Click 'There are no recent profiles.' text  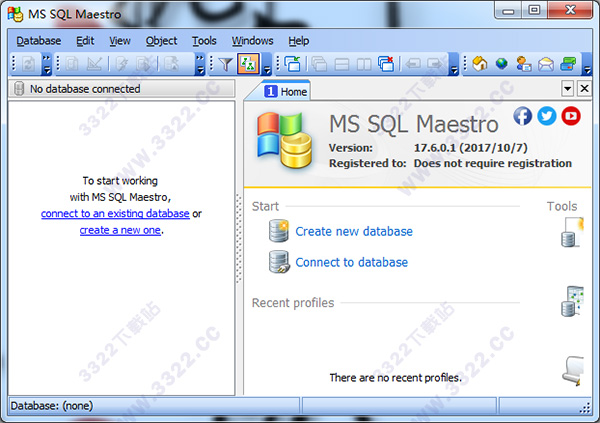tap(396, 378)
